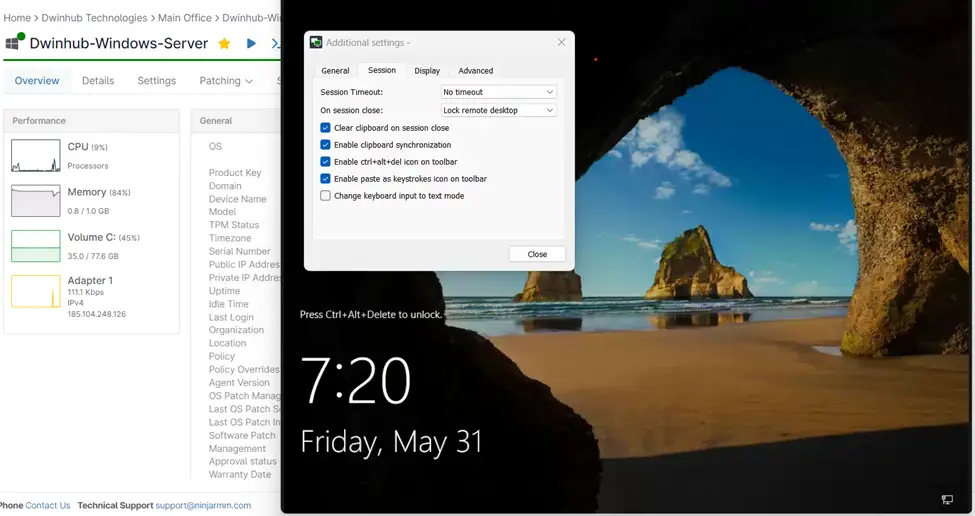Click the Close button in dialog
The height and width of the screenshot is (516, 975).
[537, 254]
